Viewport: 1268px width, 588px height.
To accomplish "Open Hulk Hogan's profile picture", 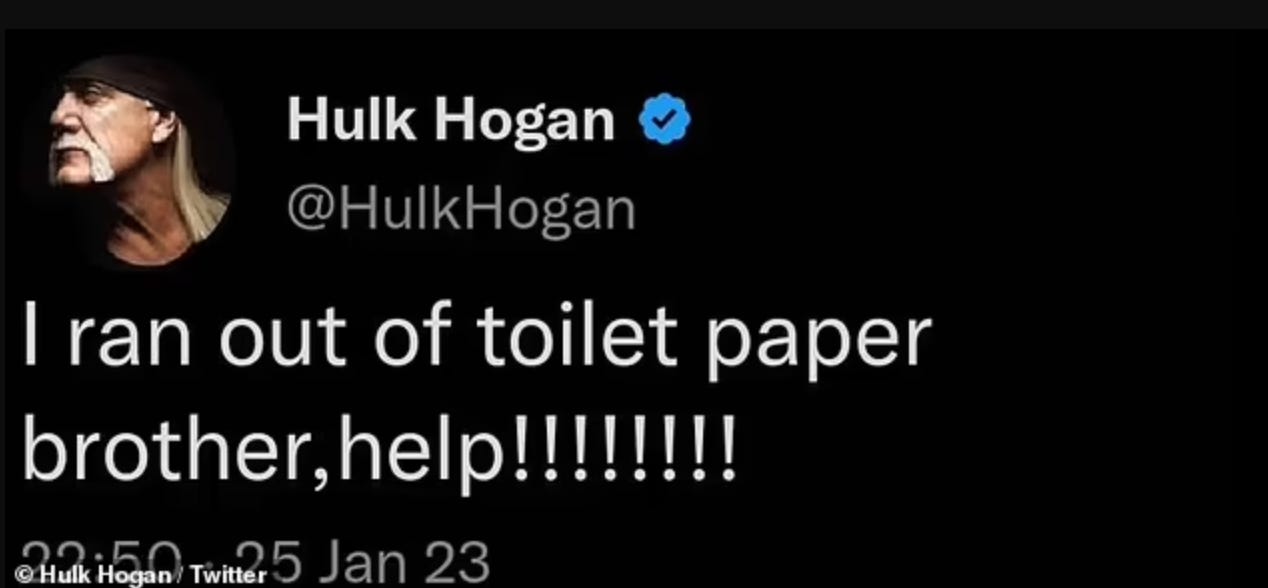I will point(138,161).
